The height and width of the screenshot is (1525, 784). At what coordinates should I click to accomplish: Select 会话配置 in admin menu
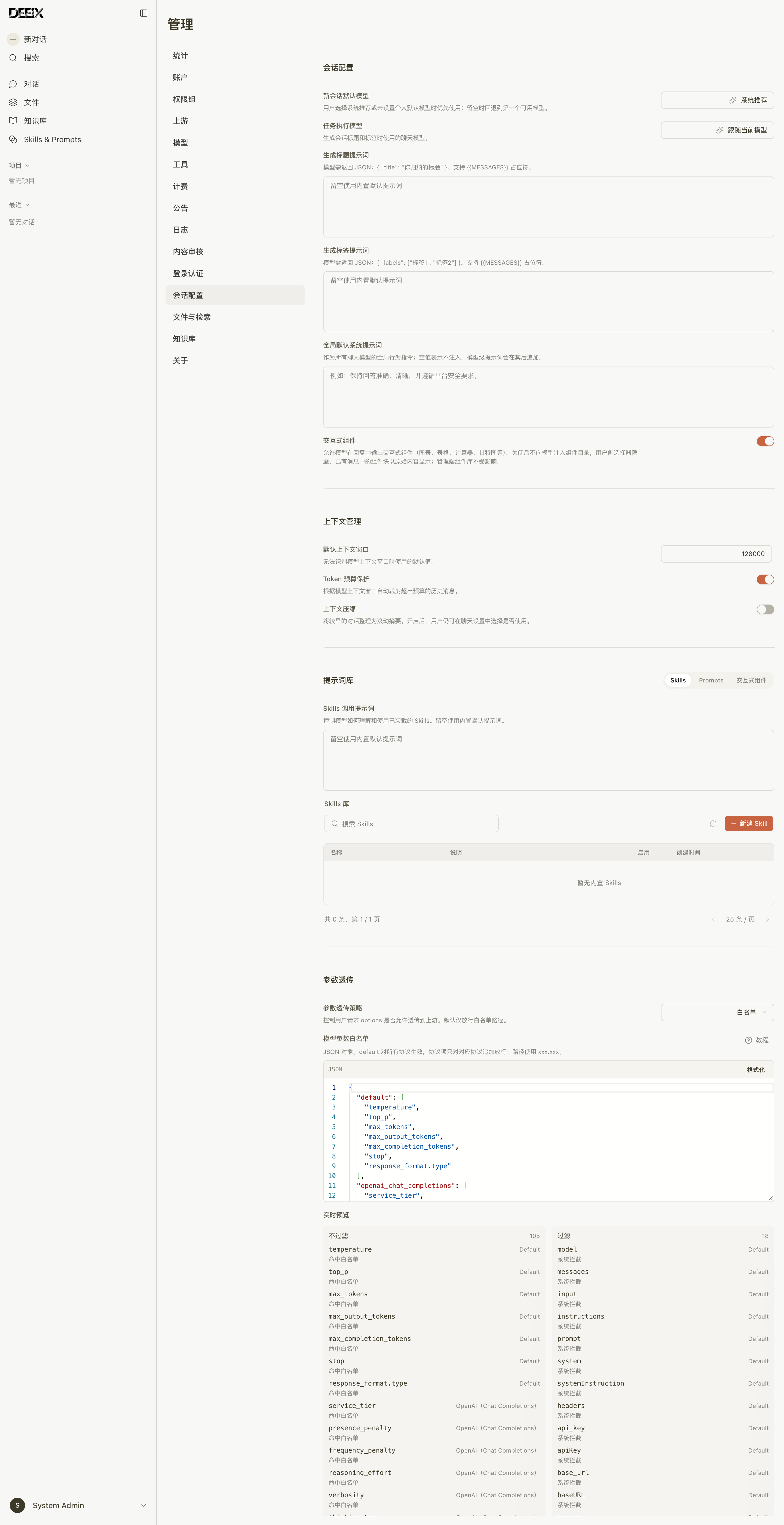click(x=235, y=295)
